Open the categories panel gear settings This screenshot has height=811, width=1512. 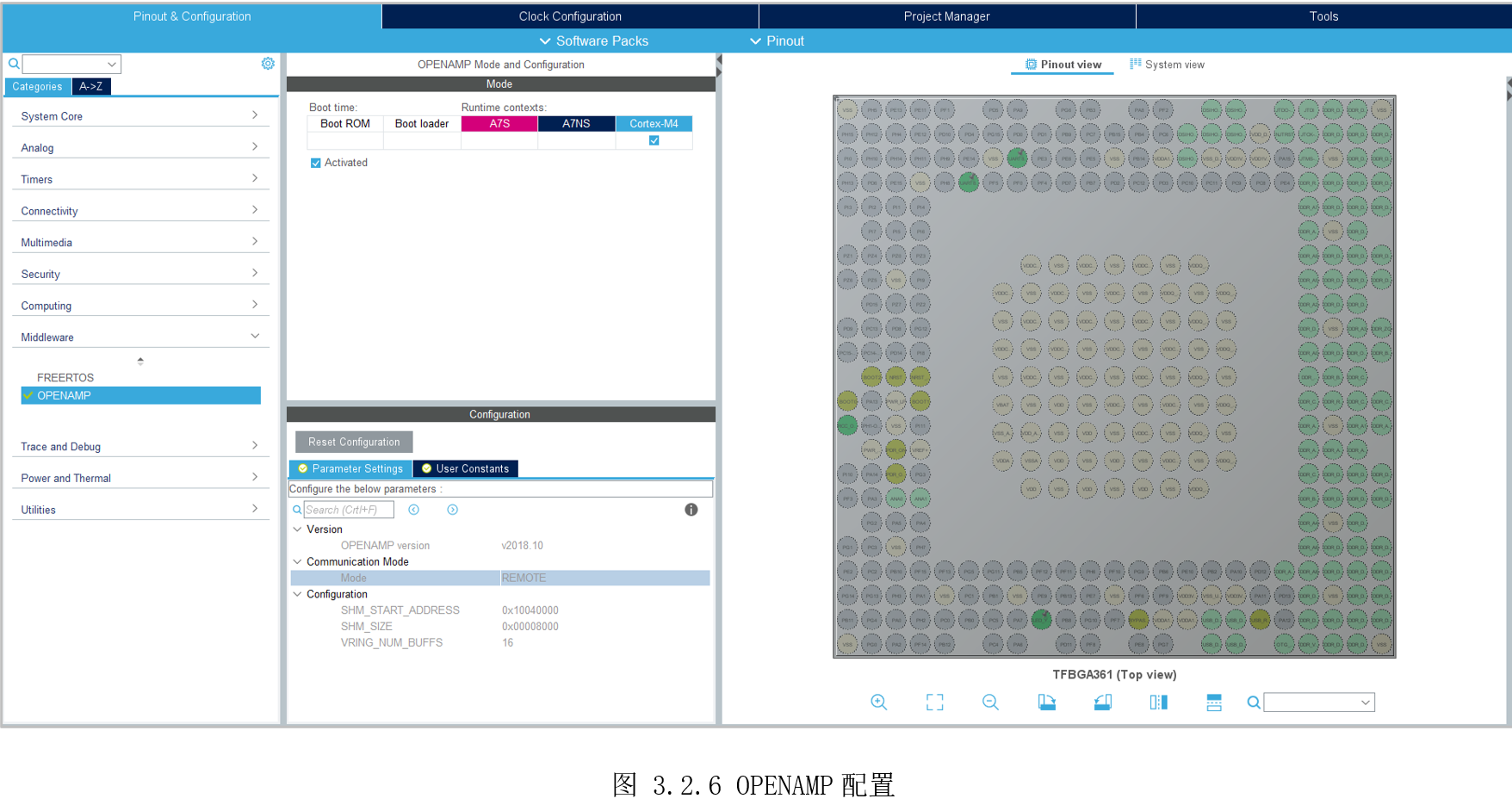(268, 64)
